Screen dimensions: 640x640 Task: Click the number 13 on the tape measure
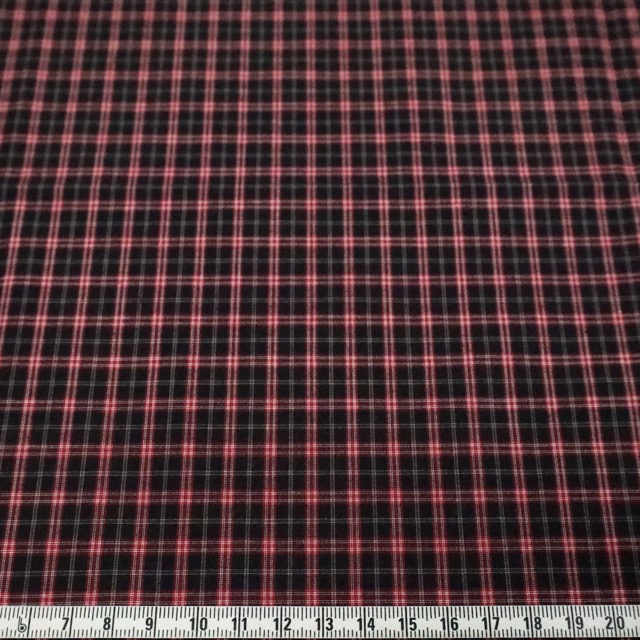coord(327,622)
